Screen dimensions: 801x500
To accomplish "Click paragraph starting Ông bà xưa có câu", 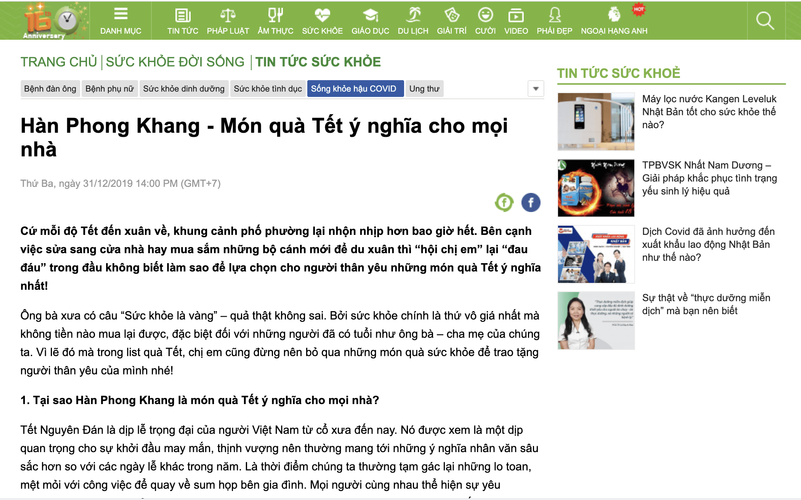I will [280, 343].
